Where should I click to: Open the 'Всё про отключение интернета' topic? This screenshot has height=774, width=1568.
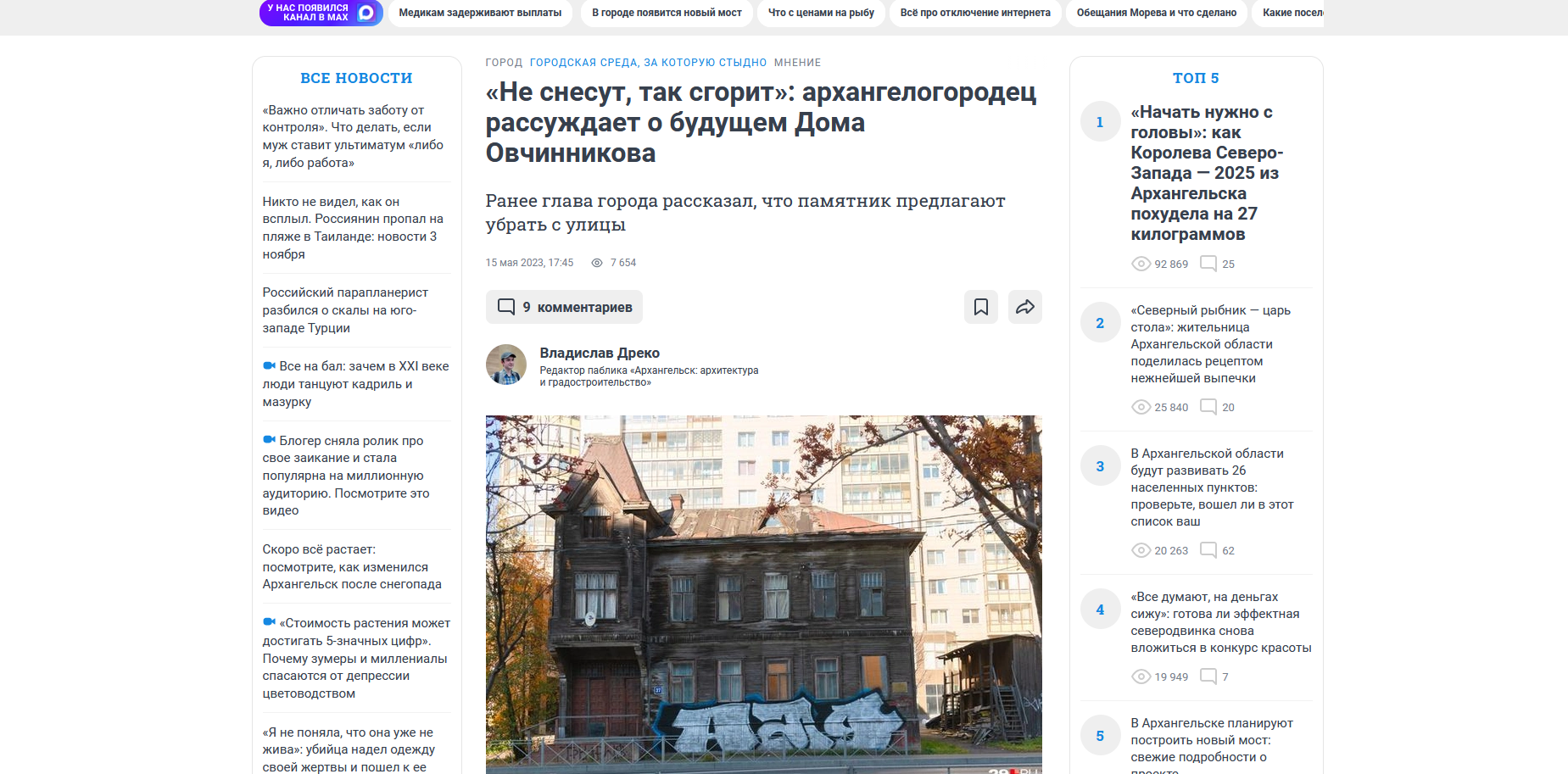click(x=975, y=13)
